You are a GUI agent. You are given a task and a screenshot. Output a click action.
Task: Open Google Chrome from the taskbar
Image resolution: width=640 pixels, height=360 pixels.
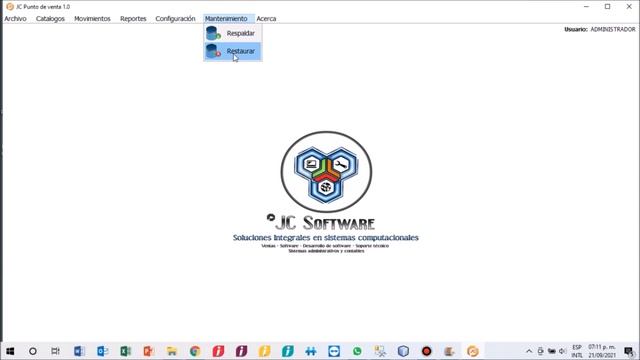(195, 351)
